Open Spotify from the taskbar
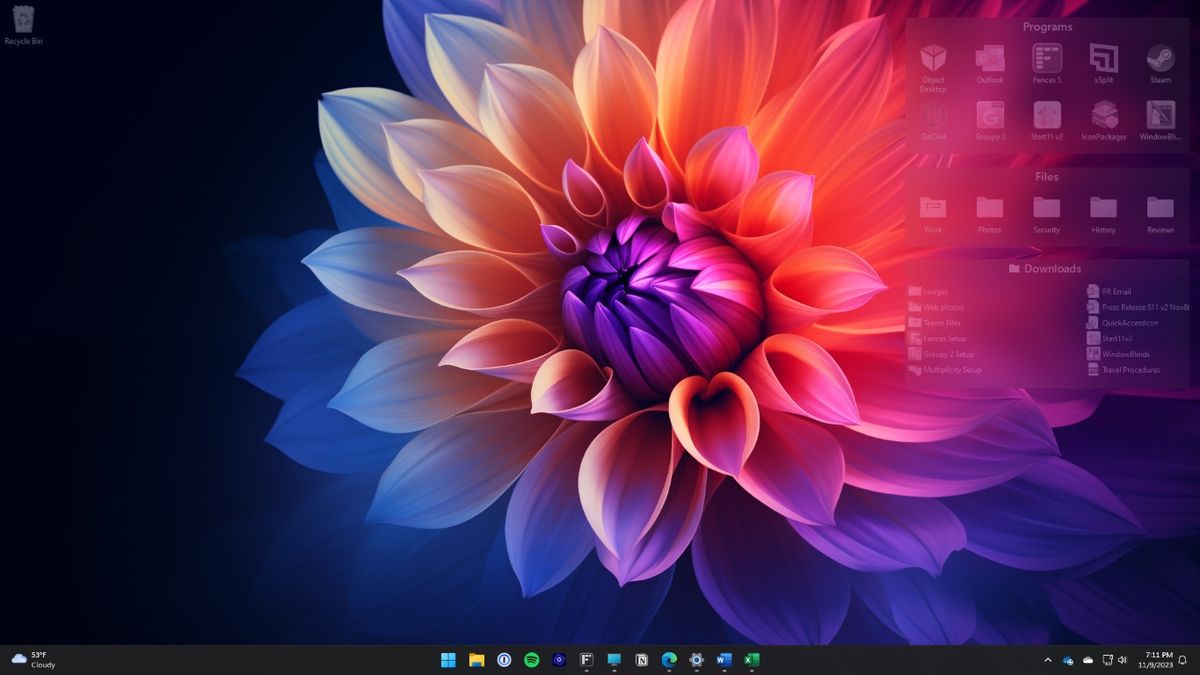Screen dimensions: 1200x675 point(531,660)
